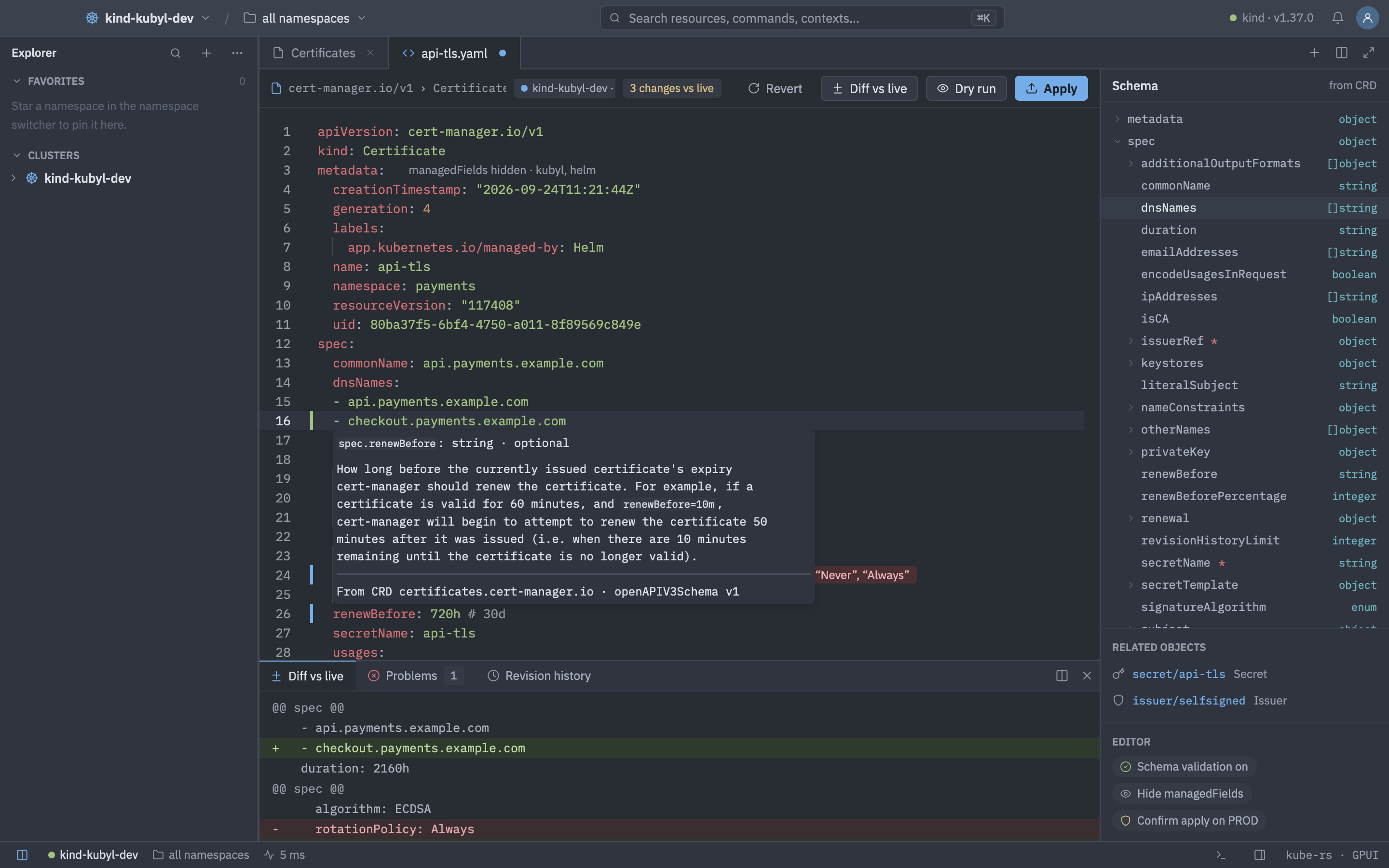Collapse the FAVORITES section
This screenshot has height=868, width=1389.
point(17,81)
